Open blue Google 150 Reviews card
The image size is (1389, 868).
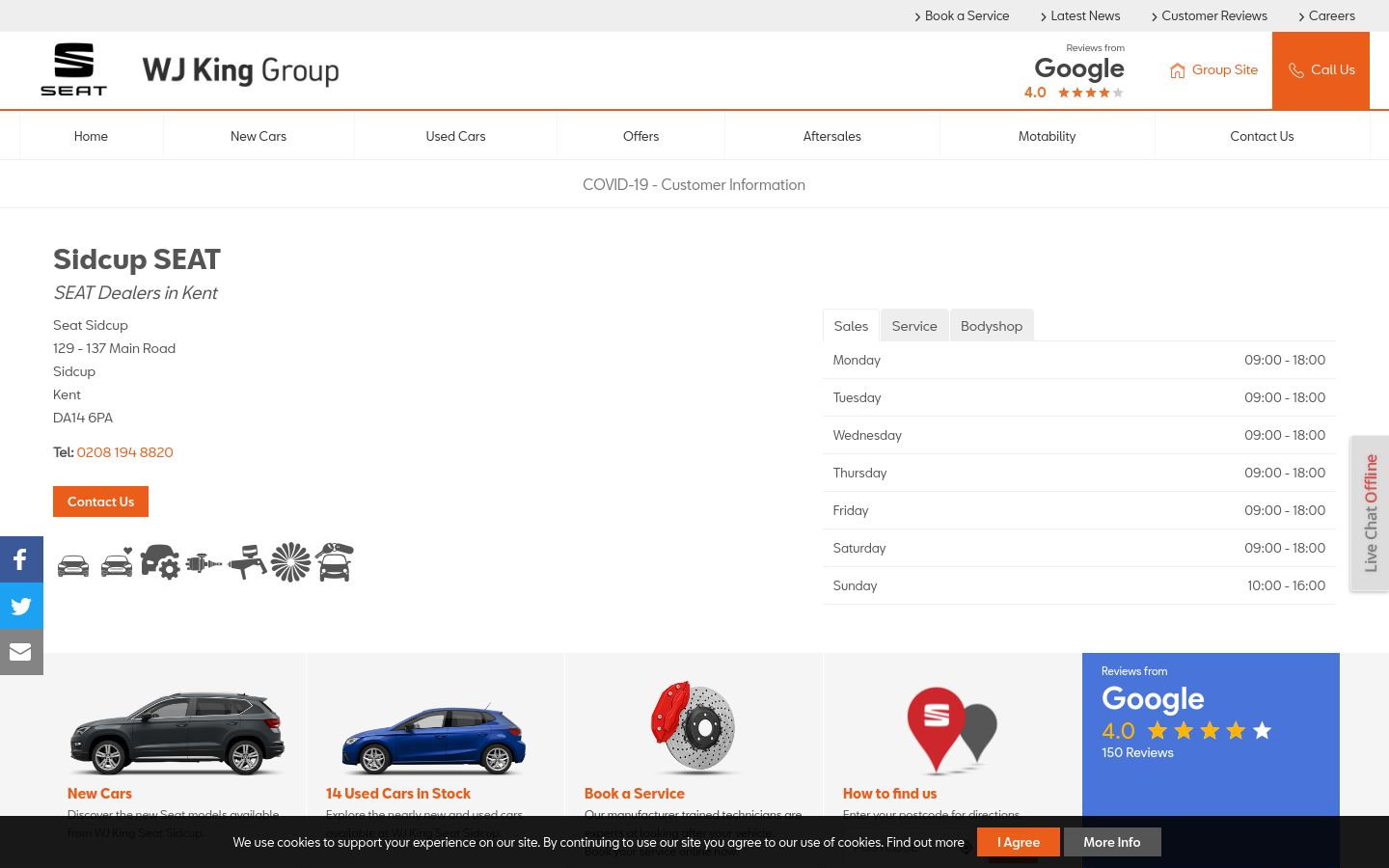pyautogui.click(x=1211, y=760)
